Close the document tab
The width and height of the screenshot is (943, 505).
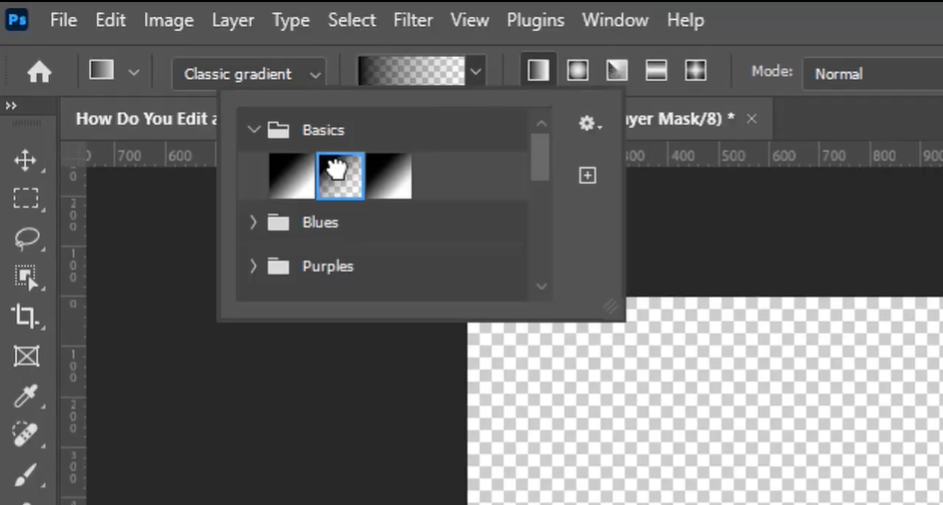[751, 119]
